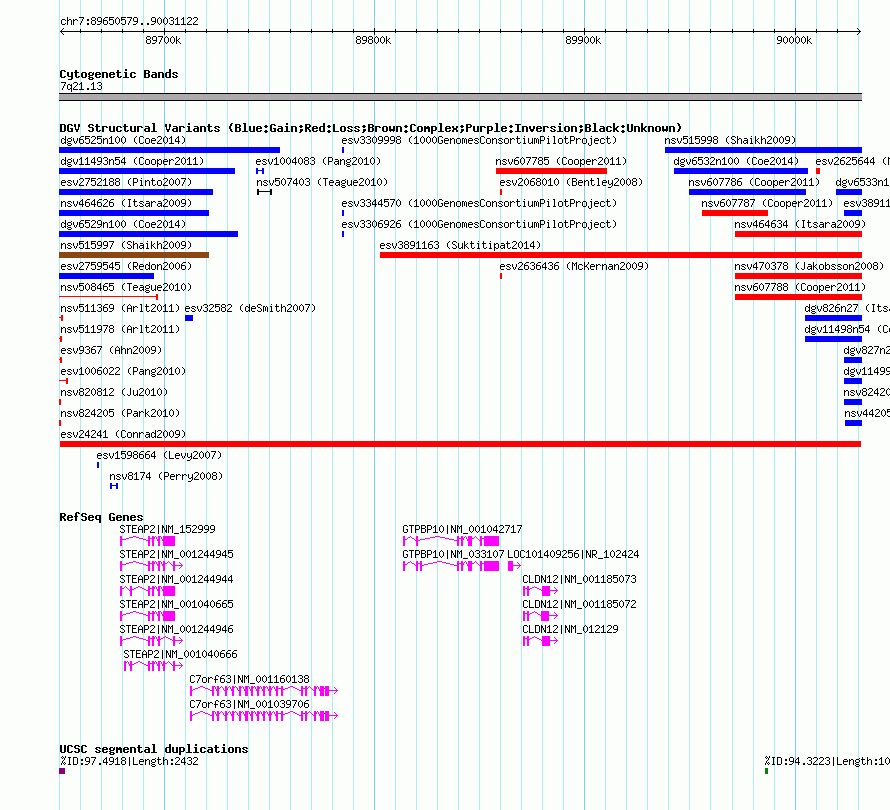890x810 pixels.
Task: Click the dgv6525n100 (Coe2014) variant label
Action: point(123,140)
